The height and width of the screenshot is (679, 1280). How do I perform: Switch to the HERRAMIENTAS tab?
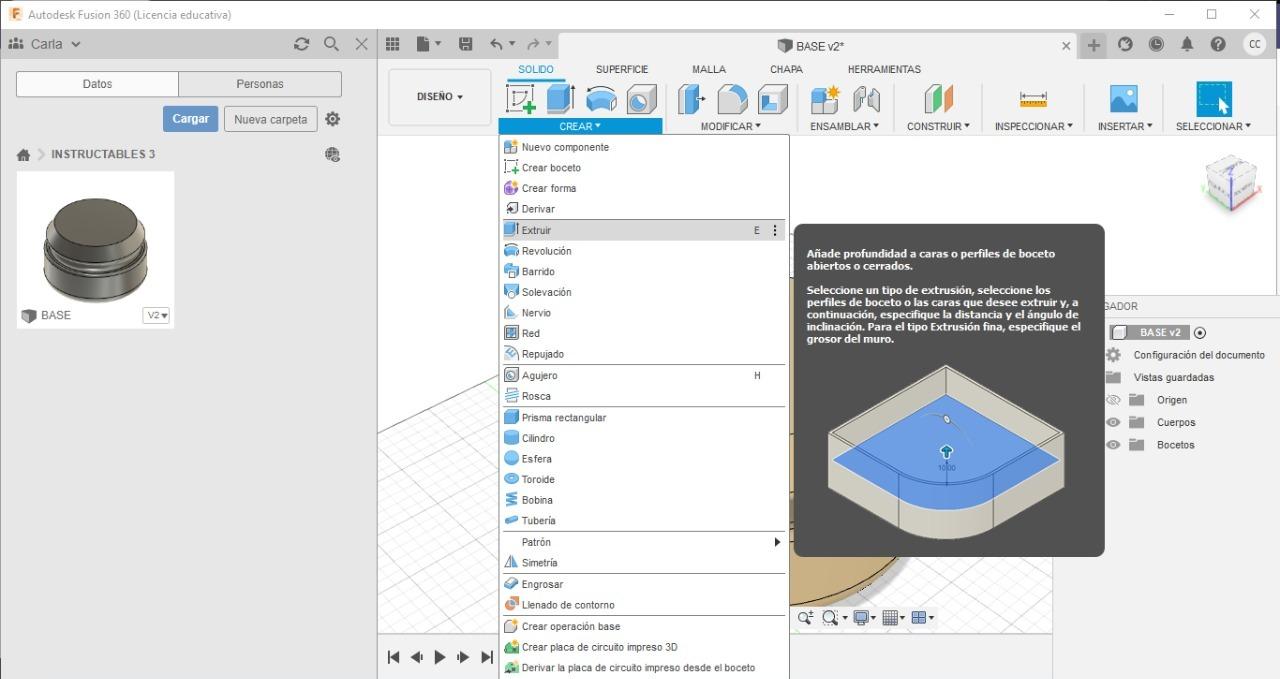coord(884,69)
